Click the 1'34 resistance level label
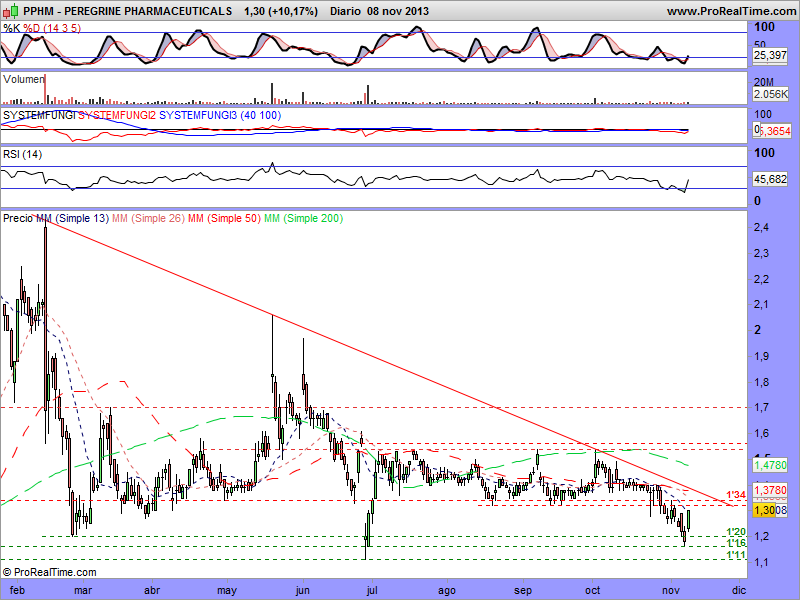800x600 pixels. coord(736,494)
